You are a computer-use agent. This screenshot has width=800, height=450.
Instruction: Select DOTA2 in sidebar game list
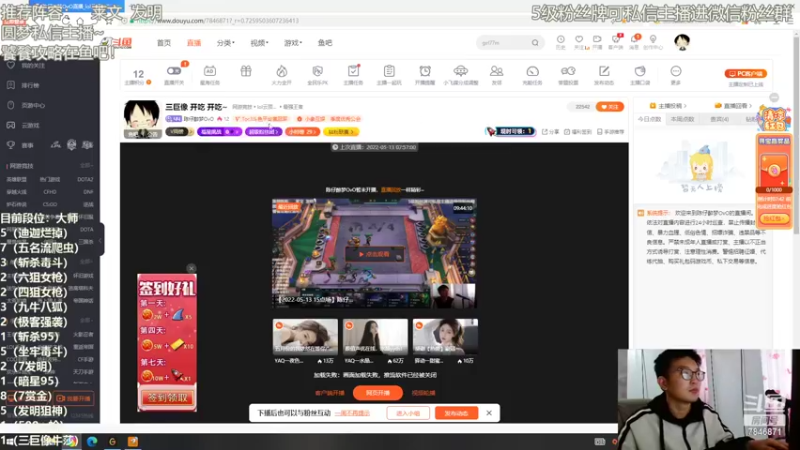85,179
